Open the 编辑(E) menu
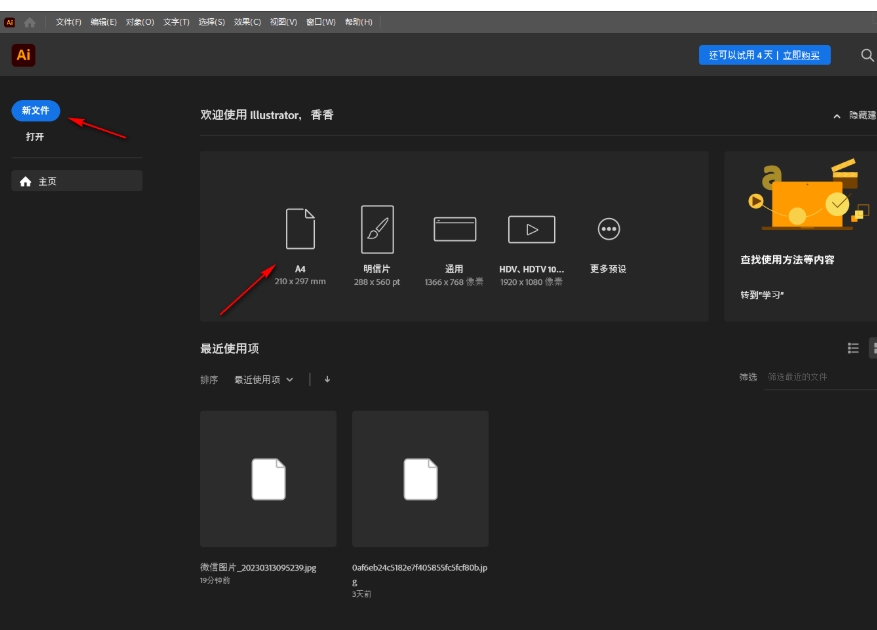This screenshot has height=630, width=877. 103,22
